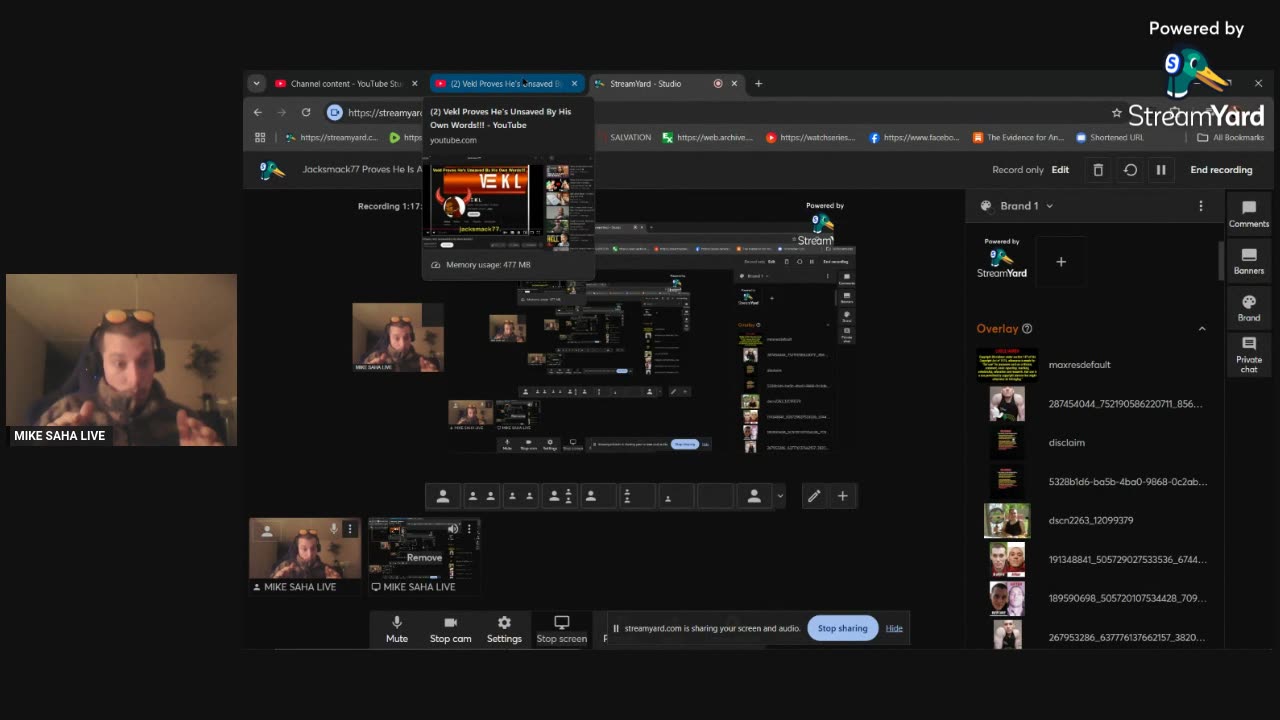Bookmark this page with star icon
The image size is (1280, 720).
(1116, 113)
